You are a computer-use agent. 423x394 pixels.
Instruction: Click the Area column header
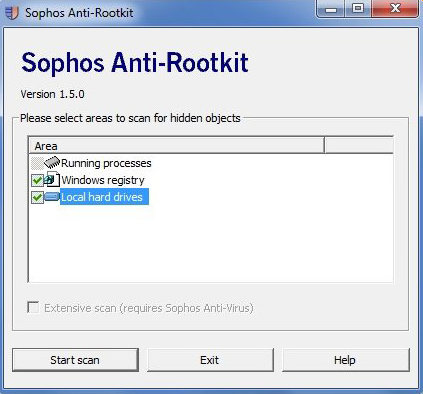176,146
